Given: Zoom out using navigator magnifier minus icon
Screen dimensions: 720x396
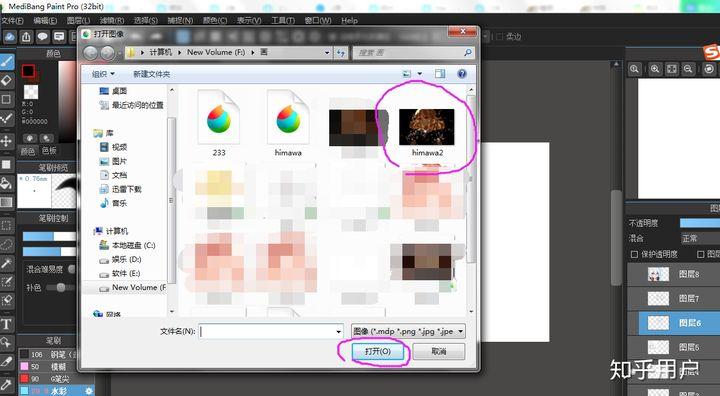Looking at the screenshot, I should click(x=688, y=69).
